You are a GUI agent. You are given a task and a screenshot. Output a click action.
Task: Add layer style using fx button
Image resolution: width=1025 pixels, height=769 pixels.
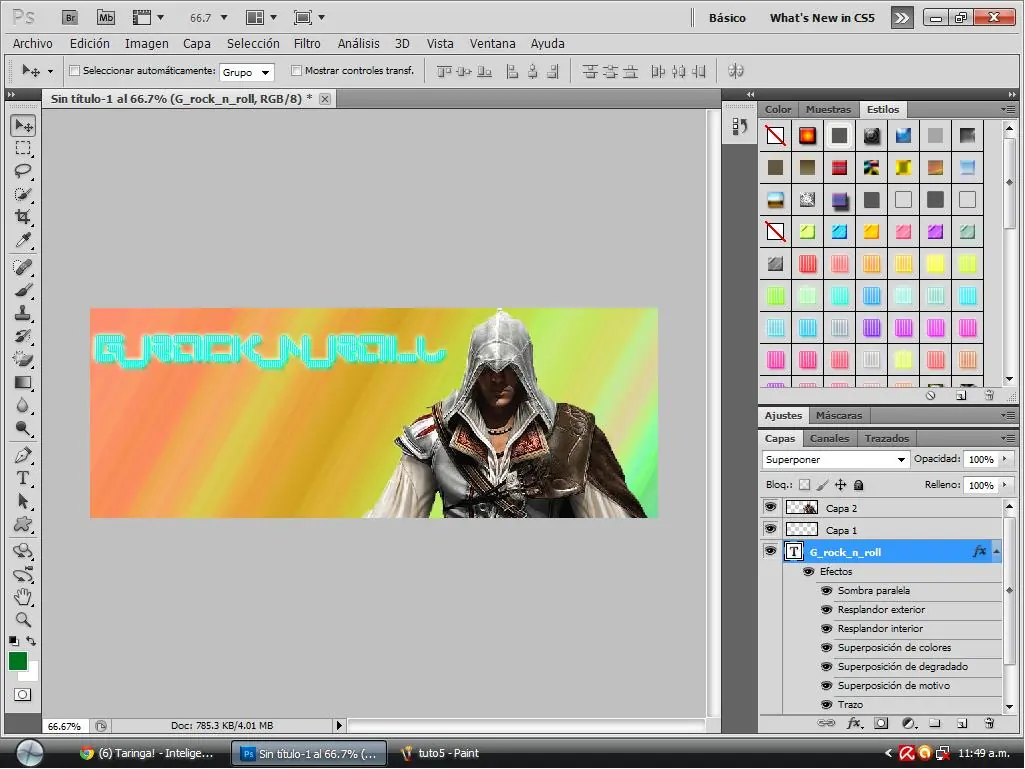pyautogui.click(x=854, y=723)
